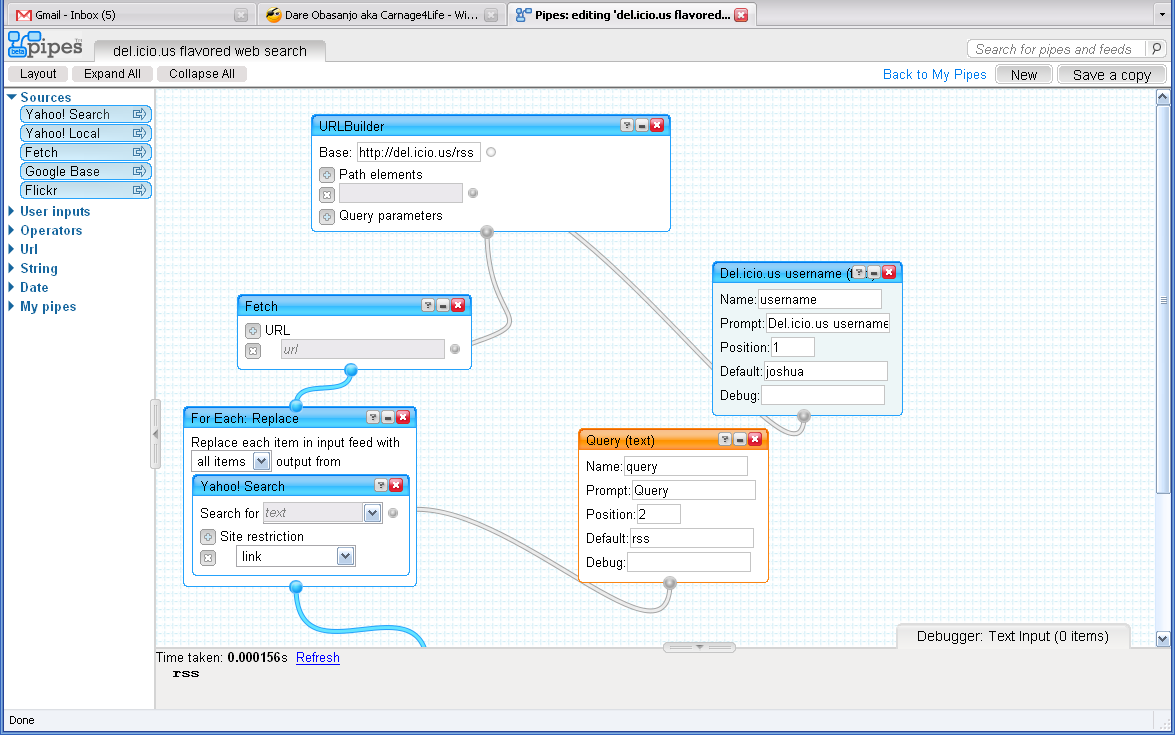Add a Query parameter in URLBuilder
The image size is (1175, 735).
click(x=327, y=217)
